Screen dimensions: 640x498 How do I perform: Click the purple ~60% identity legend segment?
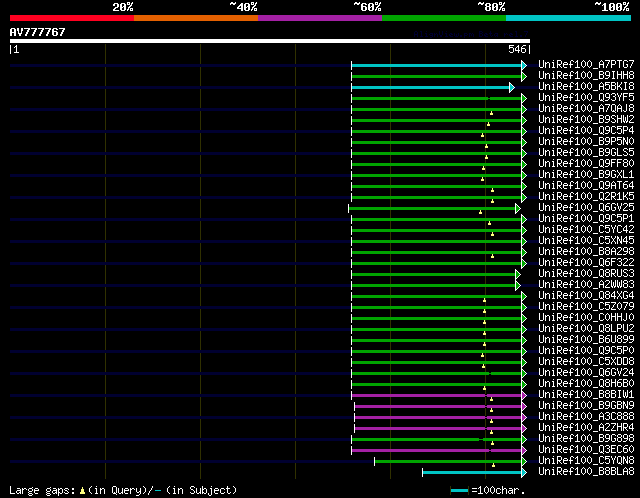pyautogui.click(x=319, y=18)
